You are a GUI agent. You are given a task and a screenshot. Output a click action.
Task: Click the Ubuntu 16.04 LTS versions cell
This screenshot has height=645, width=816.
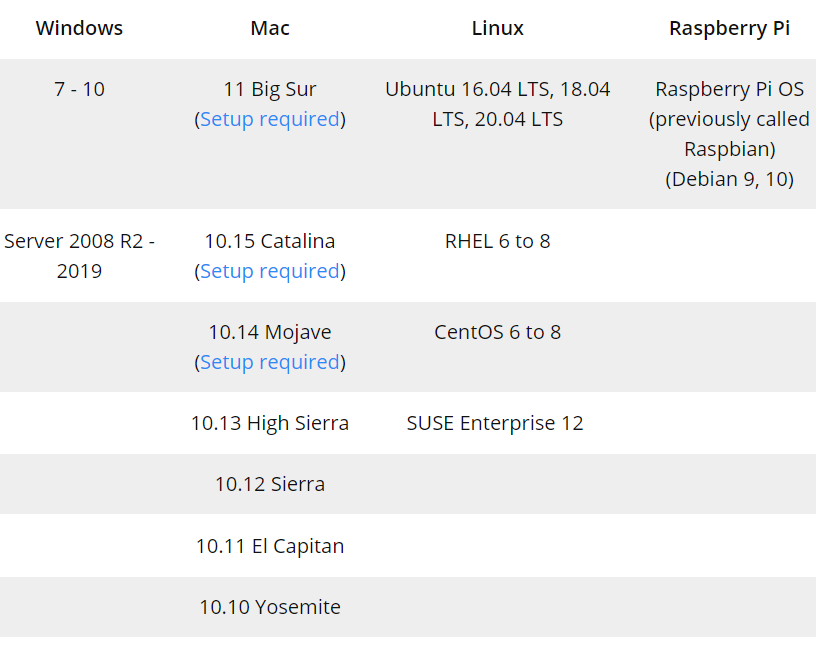coord(497,104)
